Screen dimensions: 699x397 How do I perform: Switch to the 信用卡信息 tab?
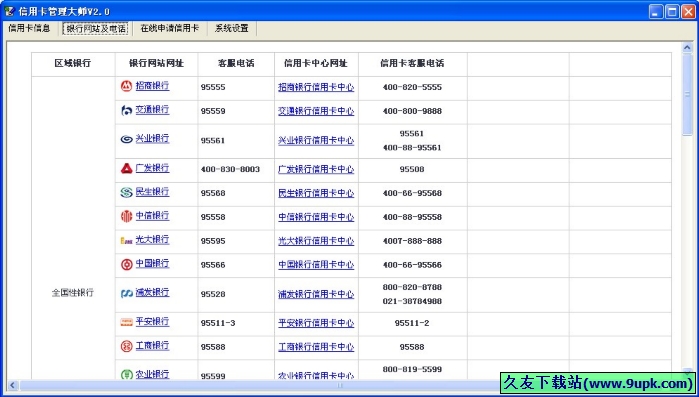29,29
